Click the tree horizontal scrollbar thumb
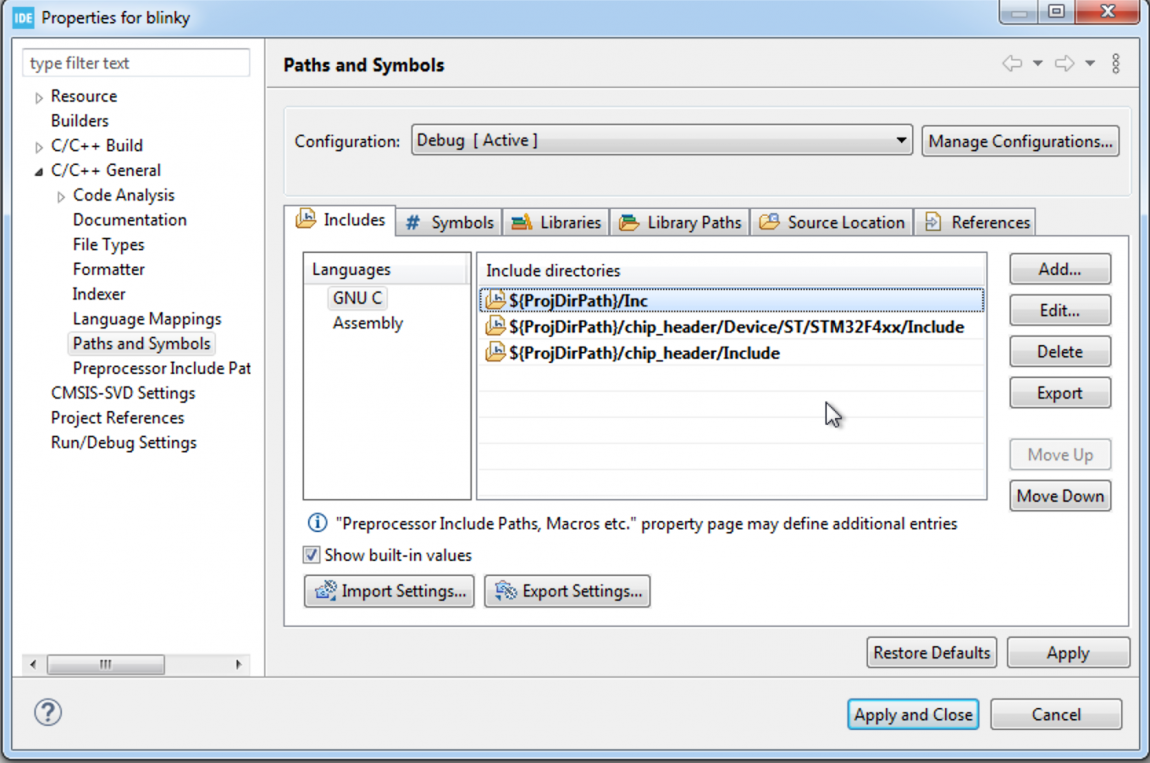 [x=106, y=664]
